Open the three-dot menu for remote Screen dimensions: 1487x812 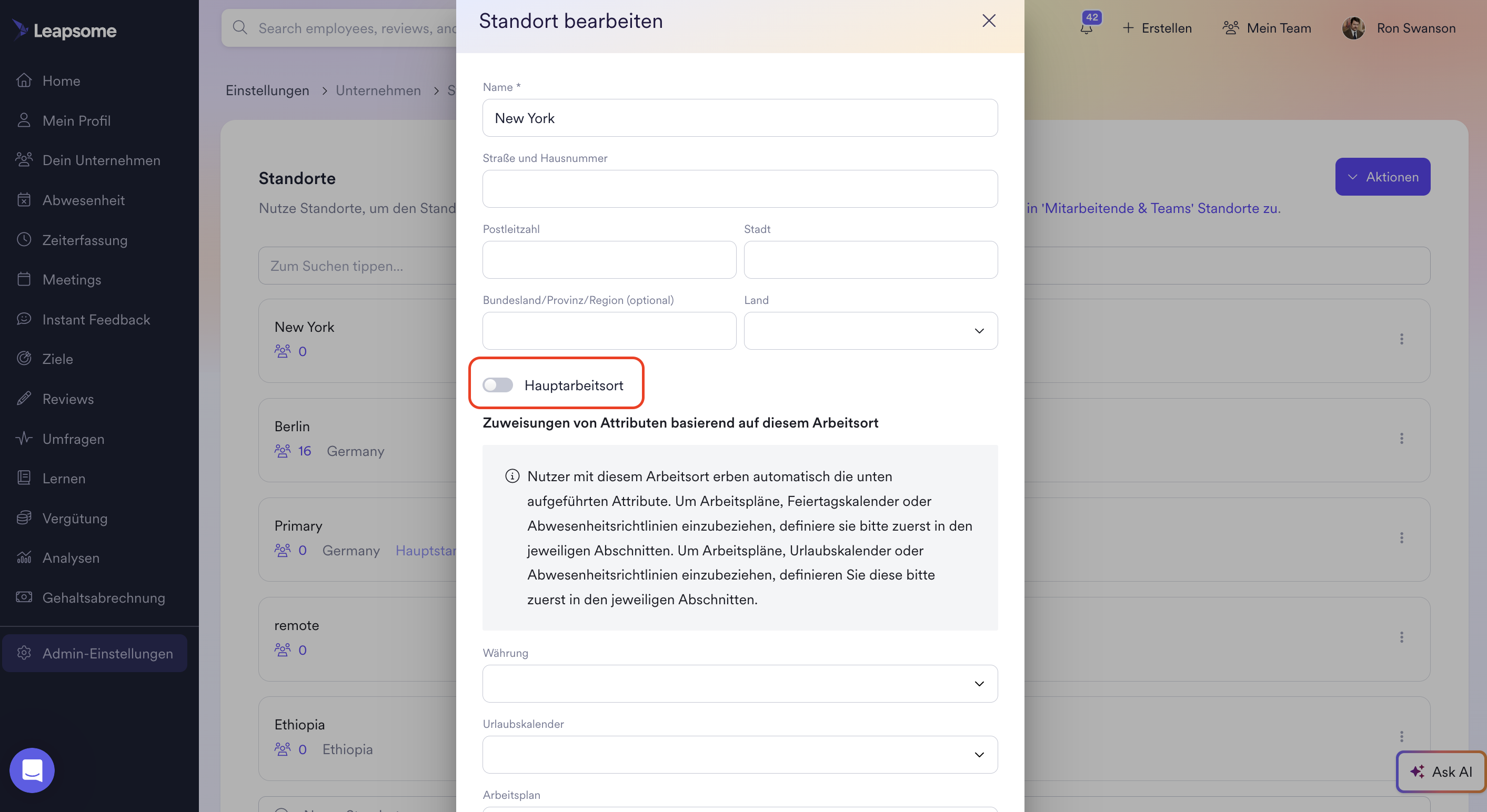click(x=1402, y=637)
